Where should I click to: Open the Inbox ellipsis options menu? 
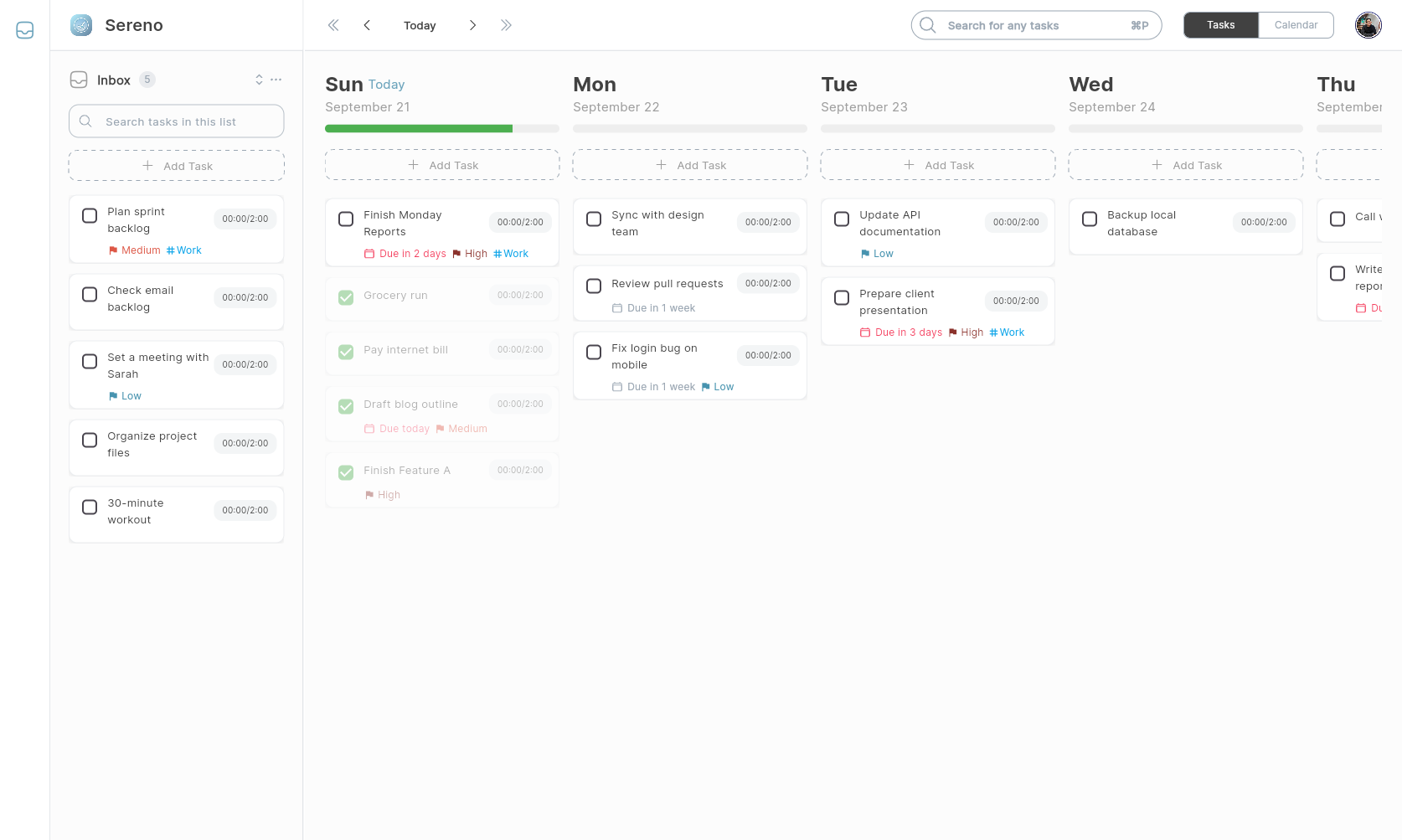(x=276, y=79)
